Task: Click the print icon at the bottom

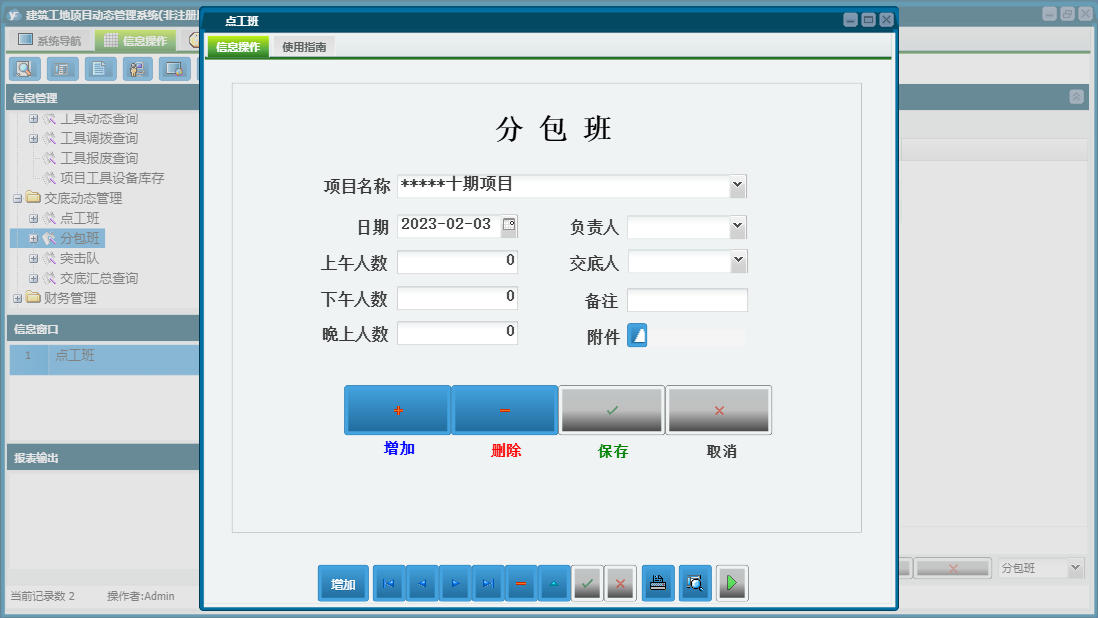Action: 658,583
